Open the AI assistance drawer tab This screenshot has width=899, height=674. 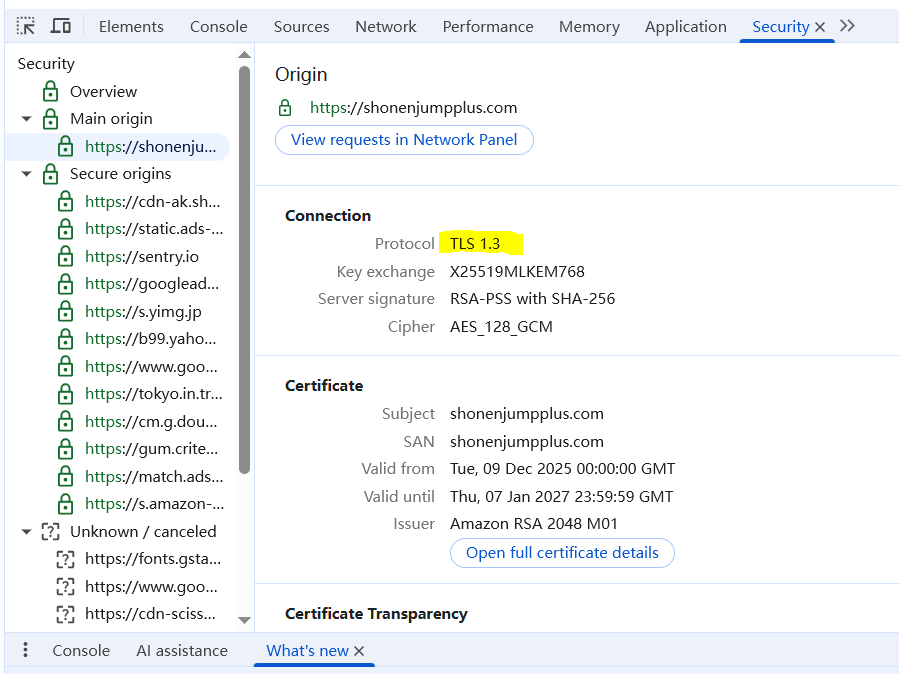coord(182,651)
